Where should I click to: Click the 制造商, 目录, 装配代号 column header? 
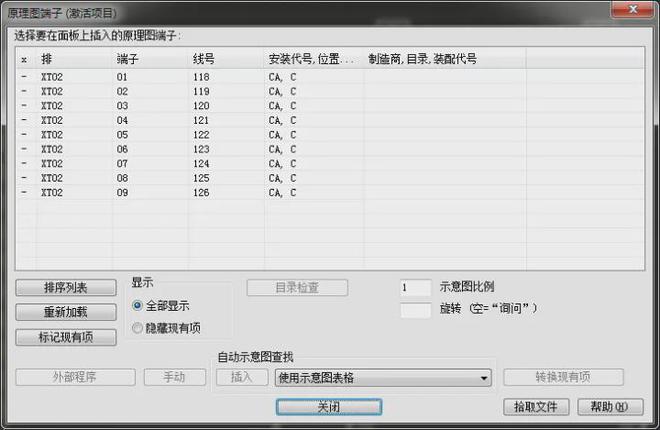pos(445,59)
